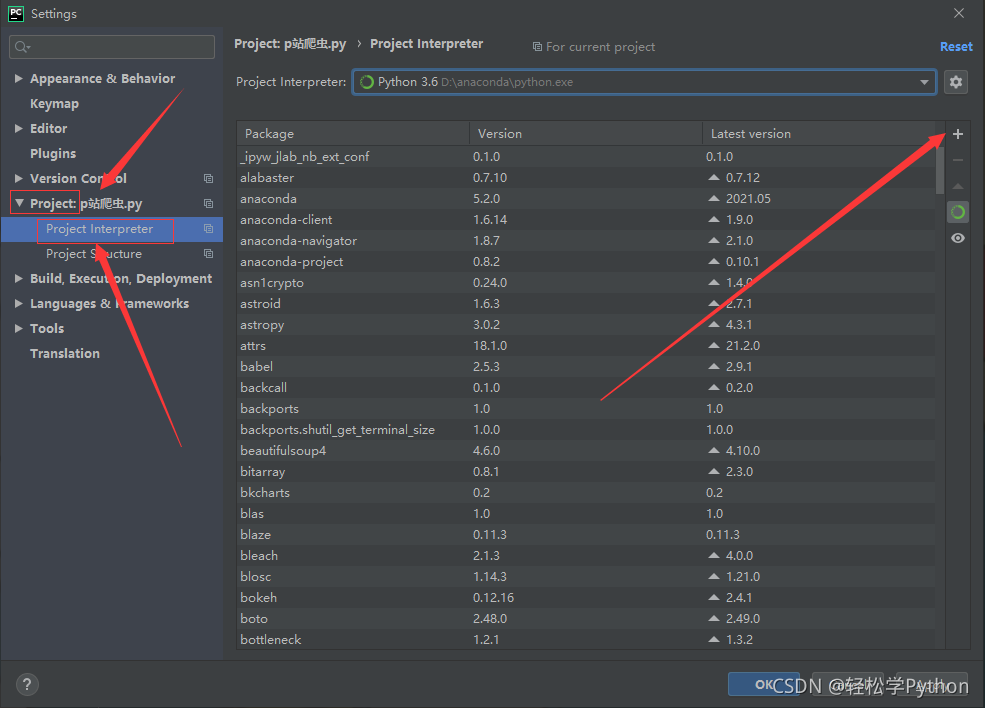Viewport: 985px width, 708px height.
Task: Click the upgrade arrow for beautifulsoup4
Action: [714, 450]
